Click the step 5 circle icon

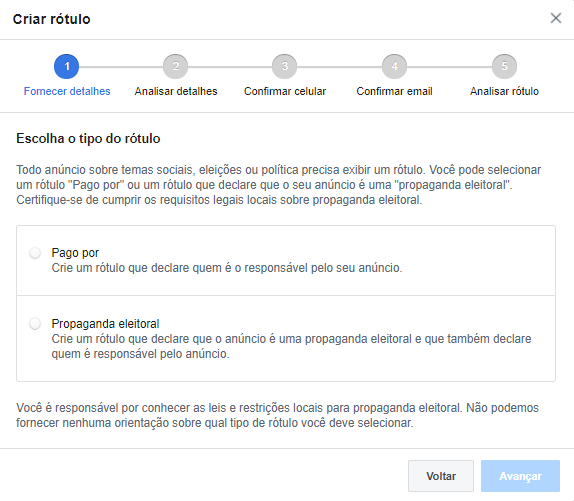pos(504,66)
